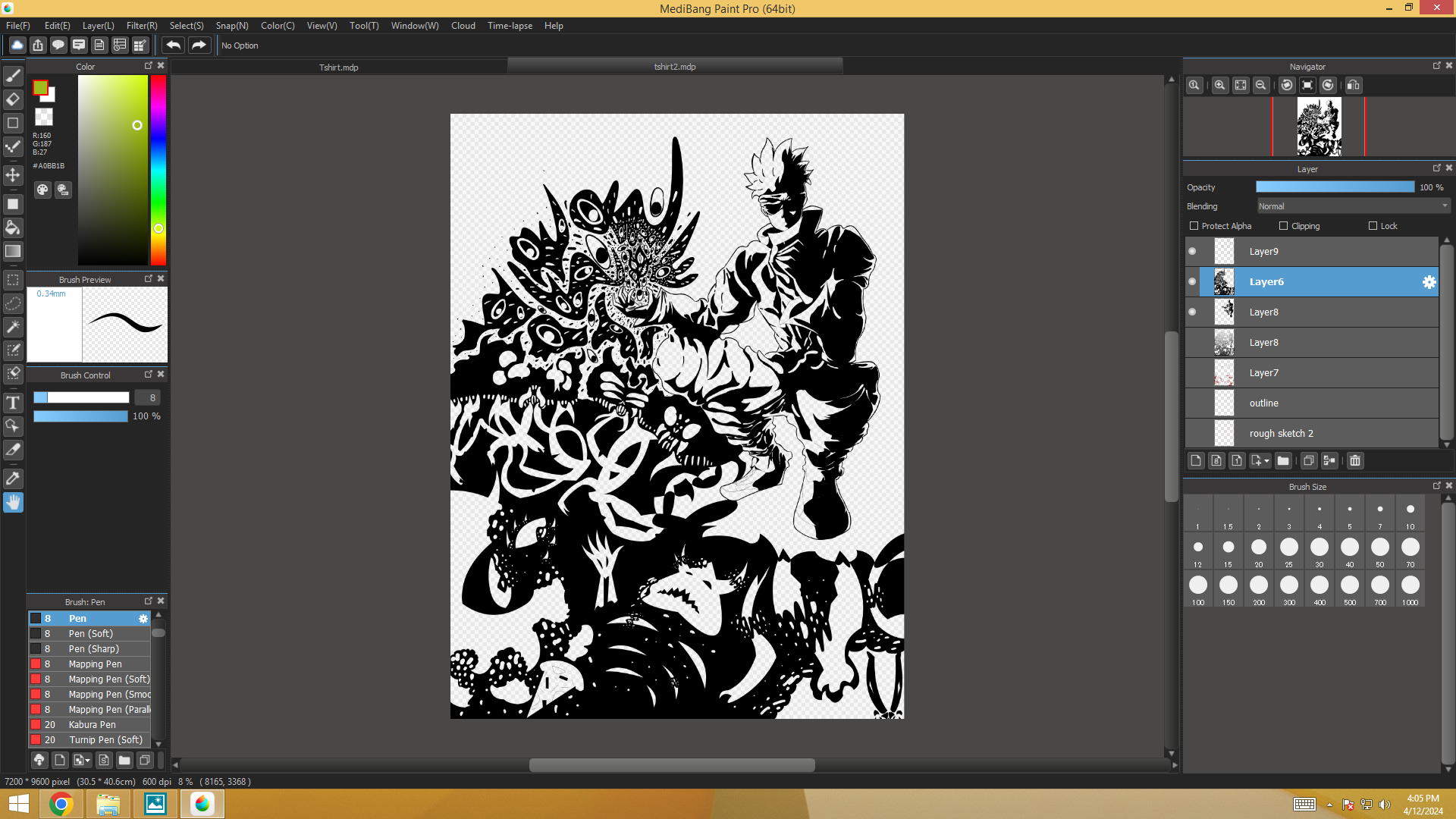Open Pen brush settings gear
Image resolution: width=1456 pixels, height=819 pixels.
click(143, 619)
